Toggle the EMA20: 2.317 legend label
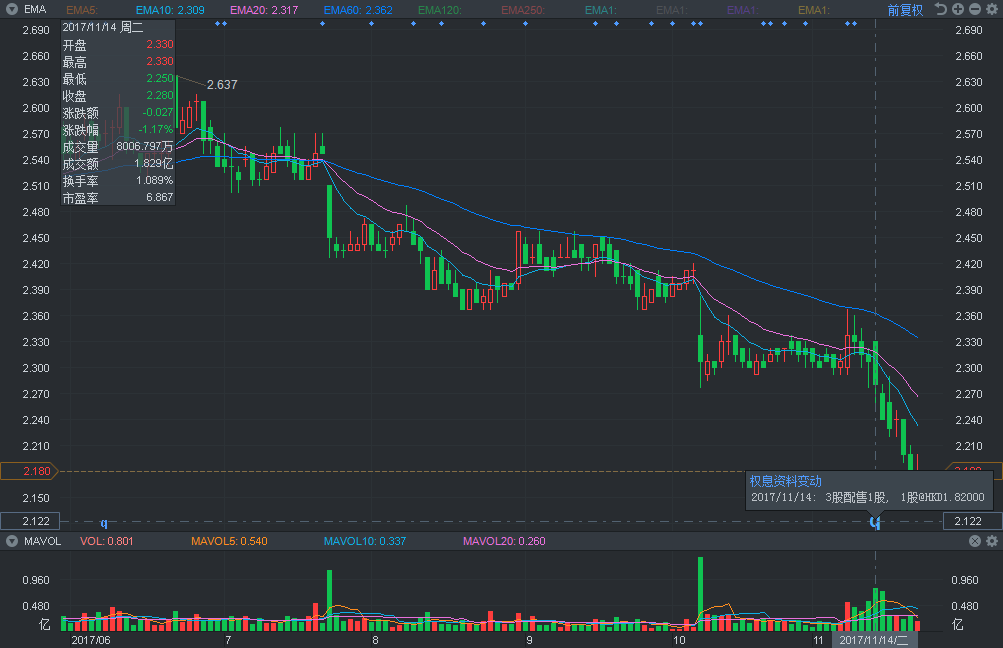1003x648 pixels. [264, 10]
